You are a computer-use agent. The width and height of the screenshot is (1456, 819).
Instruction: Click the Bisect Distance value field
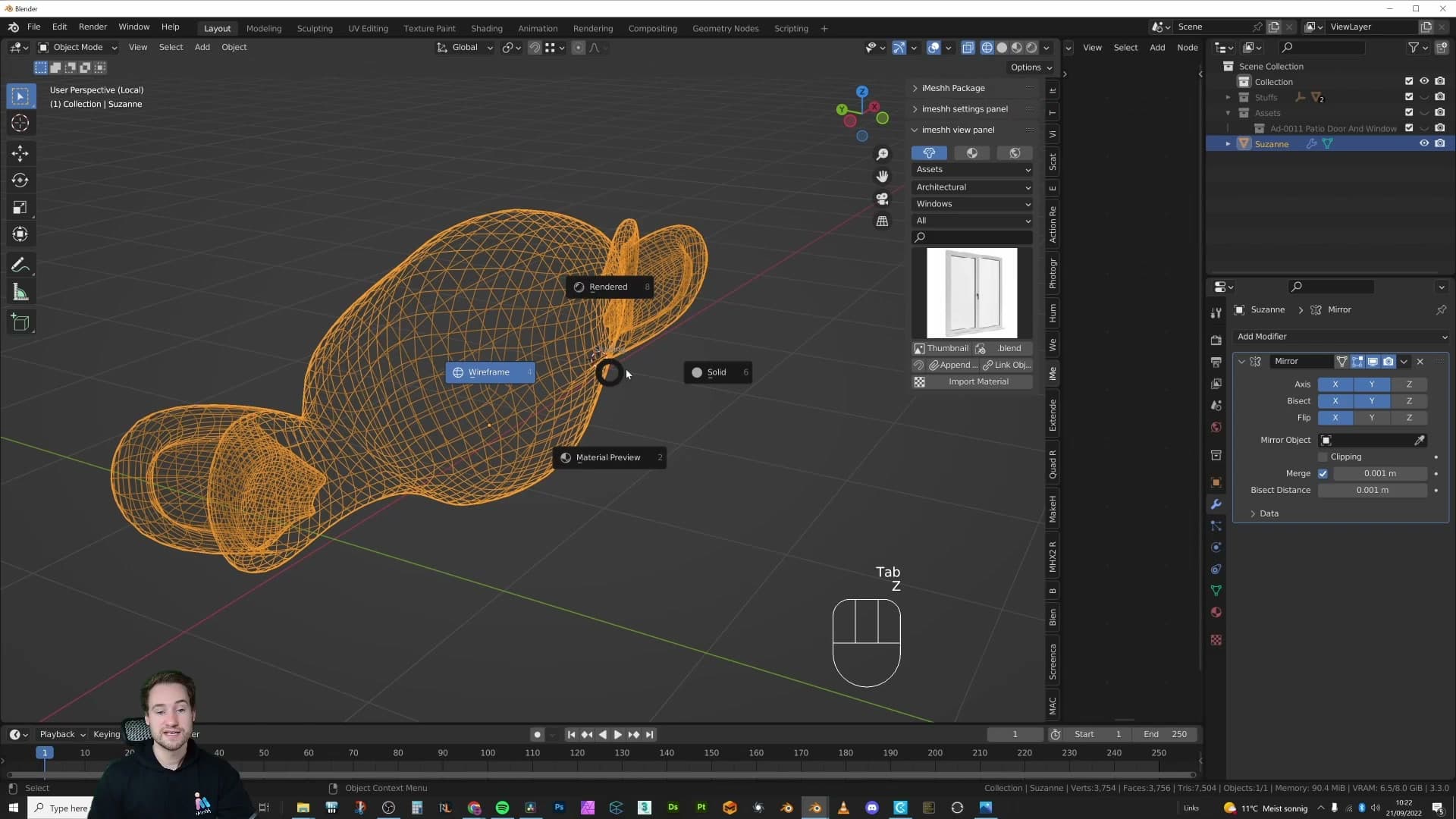click(1372, 490)
